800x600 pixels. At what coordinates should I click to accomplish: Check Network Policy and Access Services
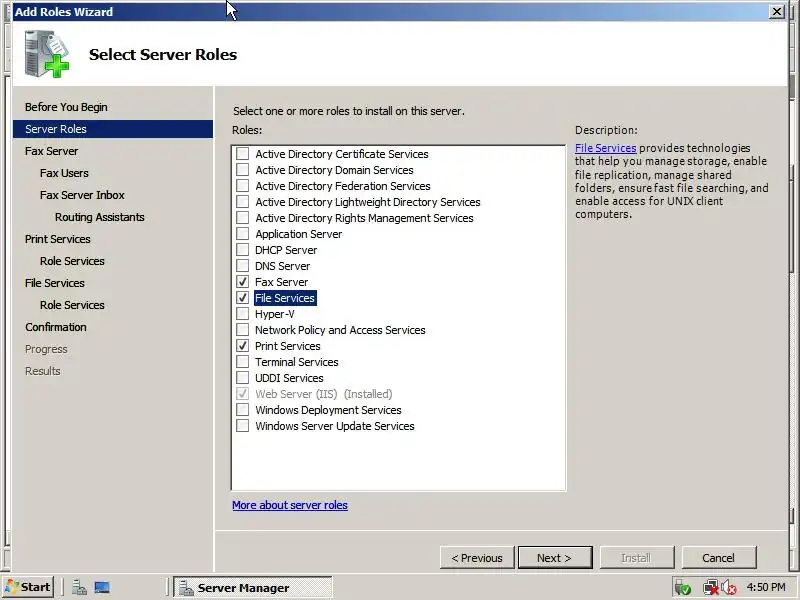[243, 330]
